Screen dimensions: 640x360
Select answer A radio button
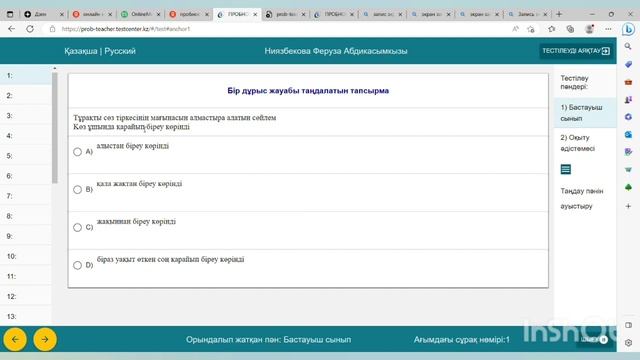[78, 152]
